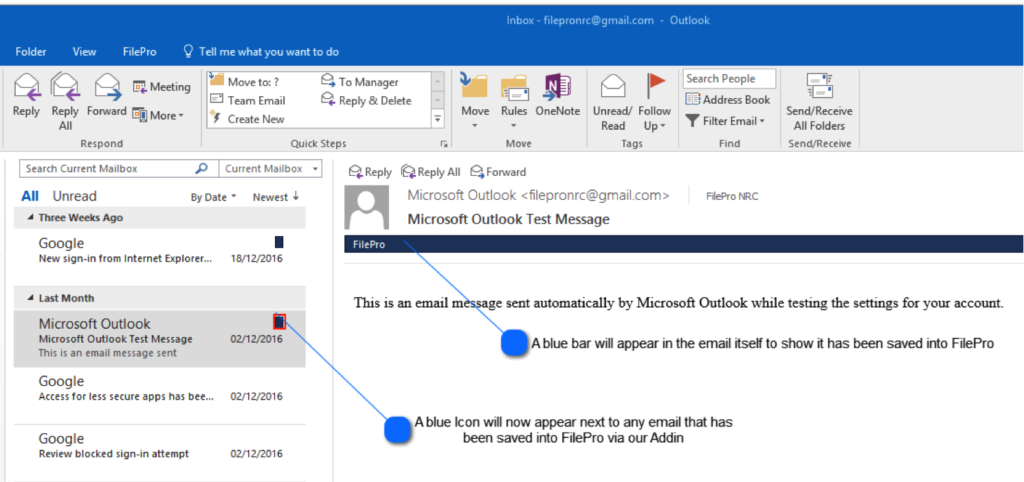Click FilePro icon on the 18/12/2016 Google email
1024x482 pixels.
pos(279,242)
